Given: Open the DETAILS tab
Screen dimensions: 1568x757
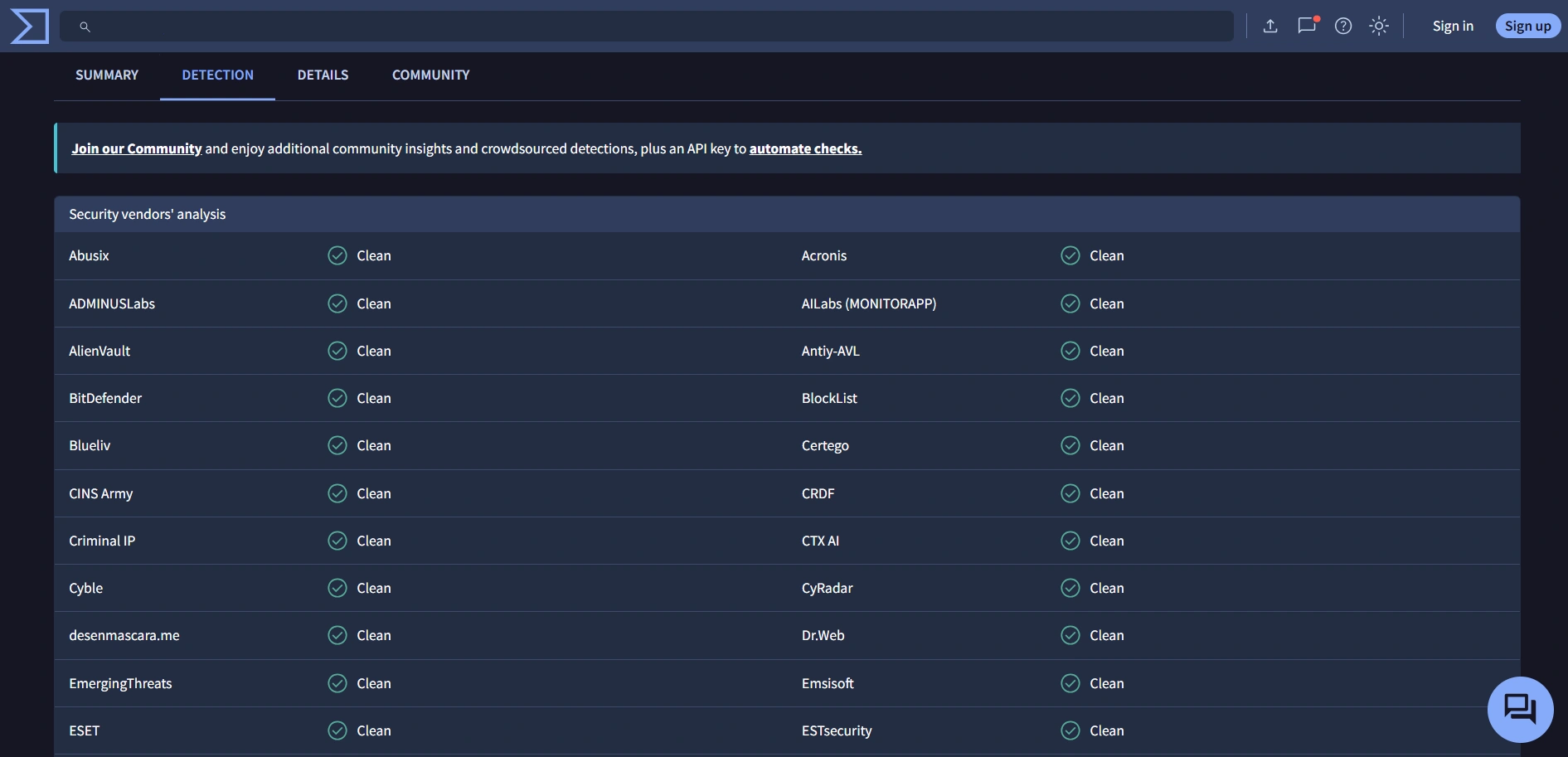Looking at the screenshot, I should coord(323,75).
